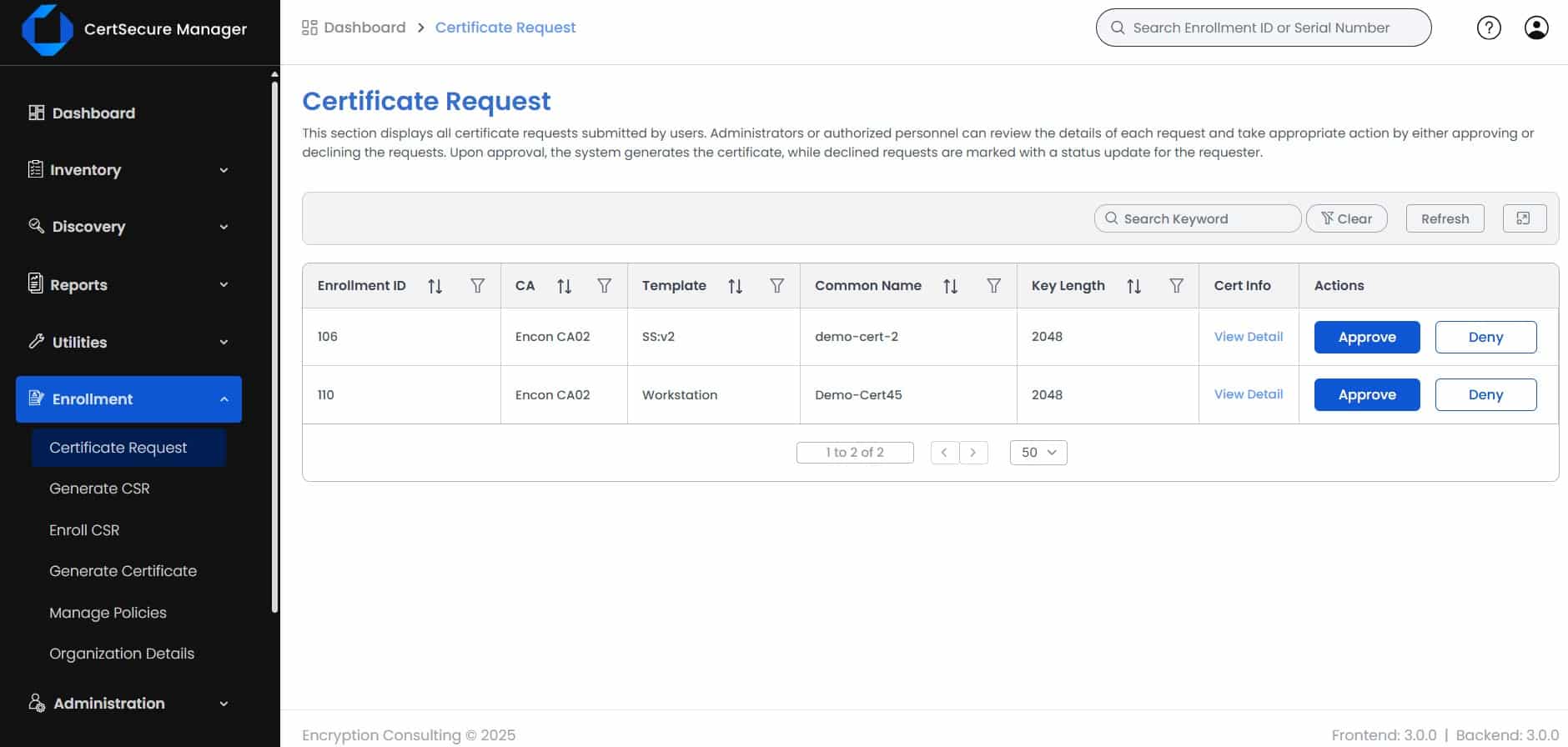Open the page size 50 dropdown
The height and width of the screenshot is (747, 1568).
coord(1038,452)
